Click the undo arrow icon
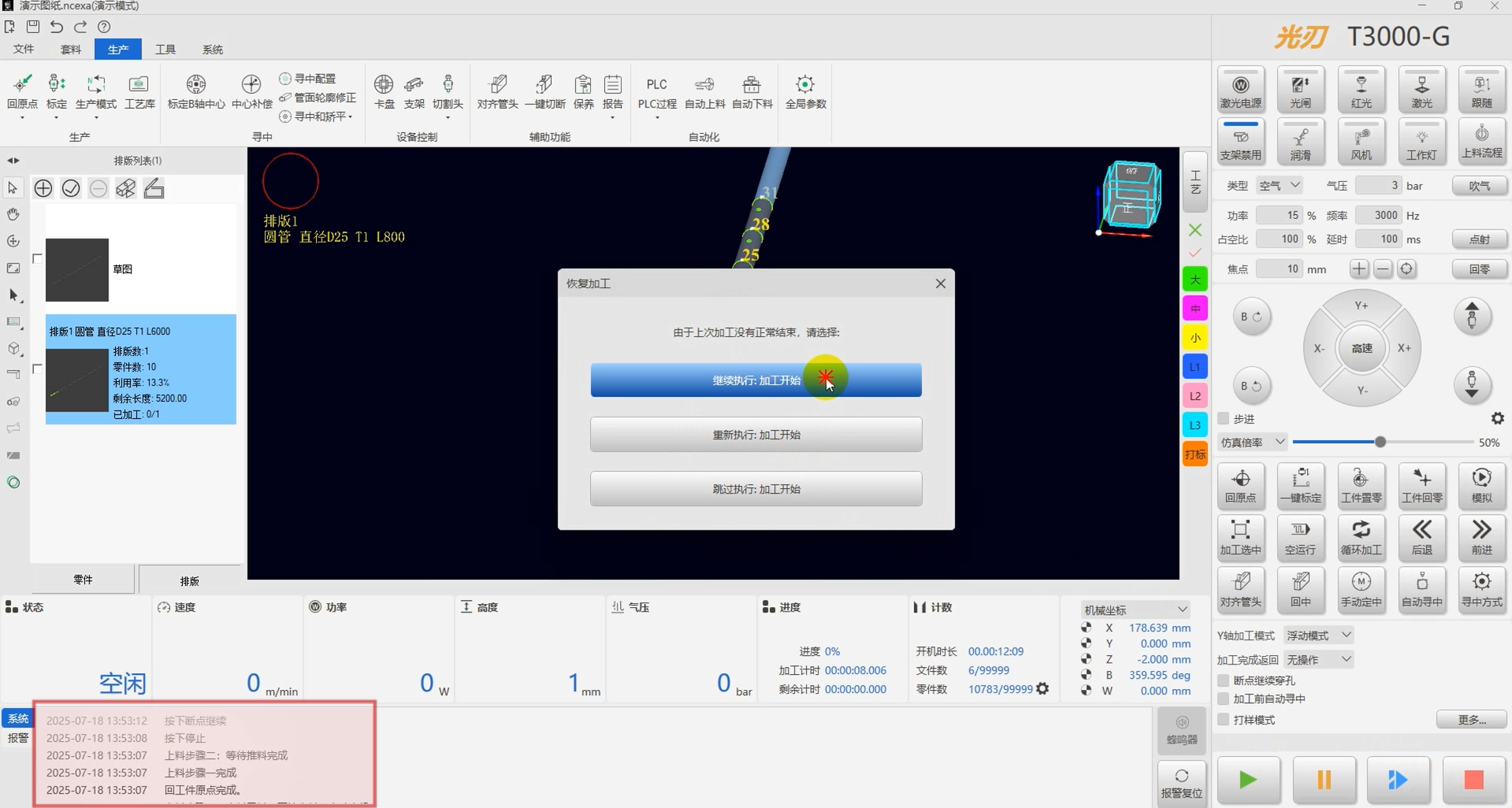 tap(57, 27)
